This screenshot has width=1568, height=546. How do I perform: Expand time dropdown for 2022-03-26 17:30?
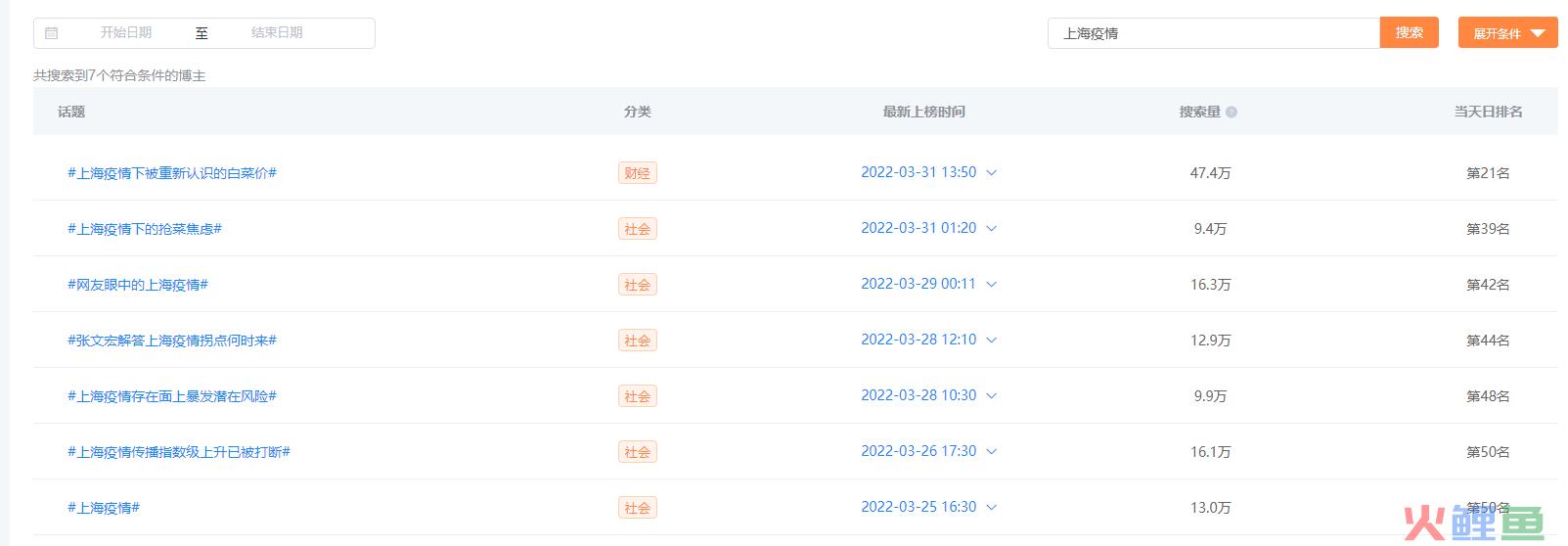pyautogui.click(x=991, y=452)
